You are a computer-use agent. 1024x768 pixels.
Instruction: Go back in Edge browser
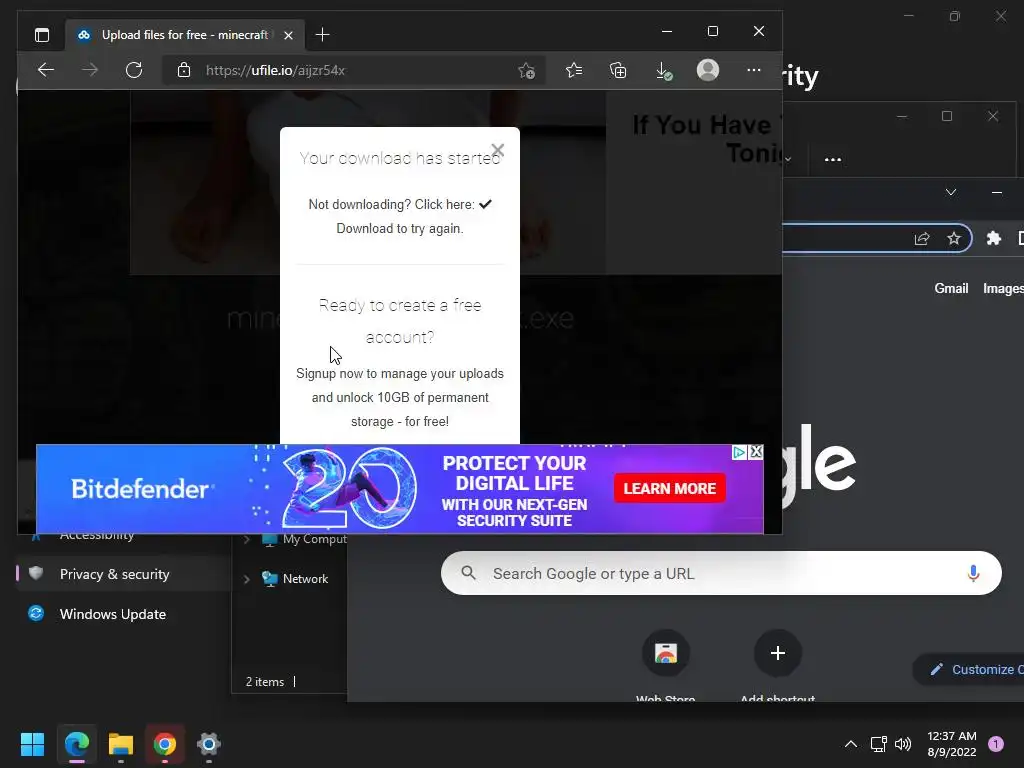pyautogui.click(x=46, y=70)
